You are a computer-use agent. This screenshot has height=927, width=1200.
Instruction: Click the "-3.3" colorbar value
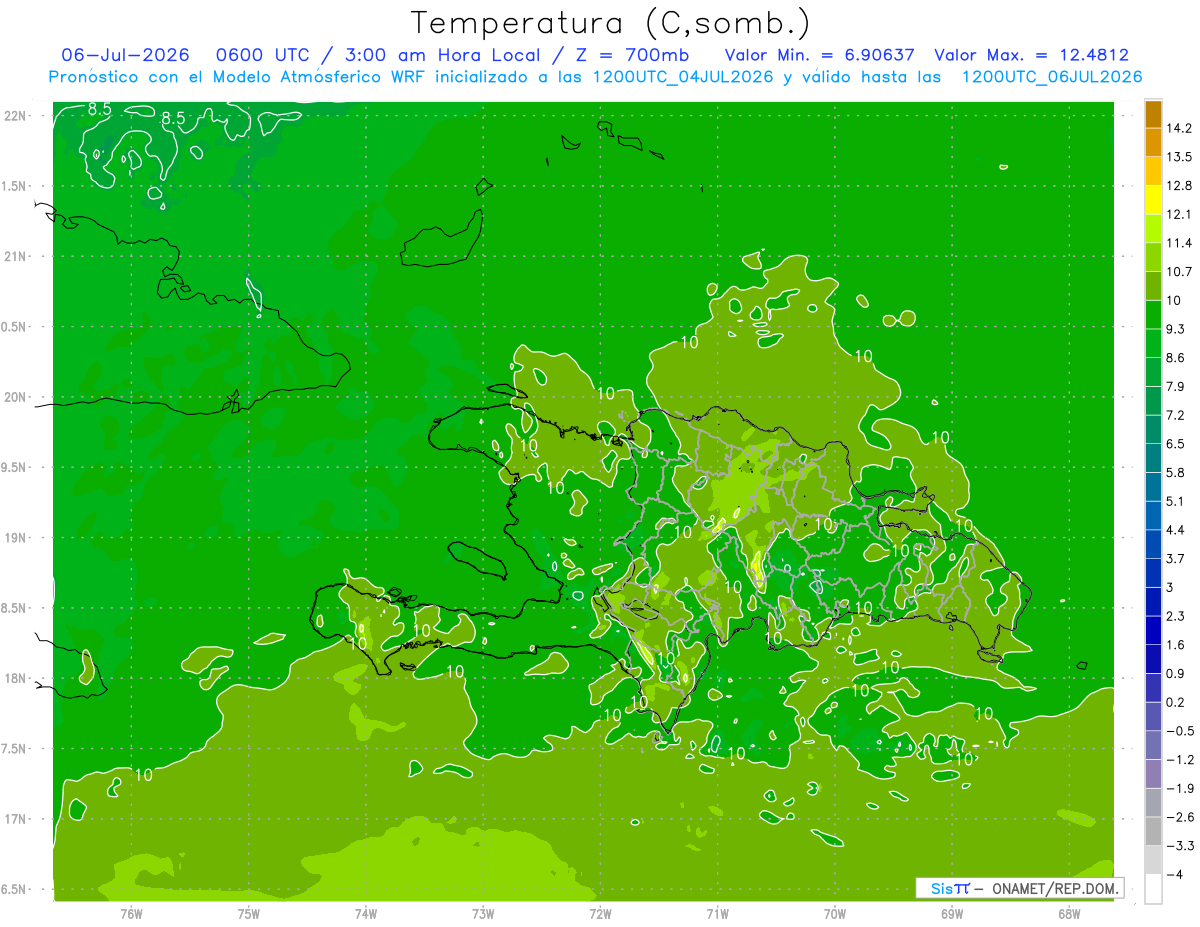click(1179, 846)
